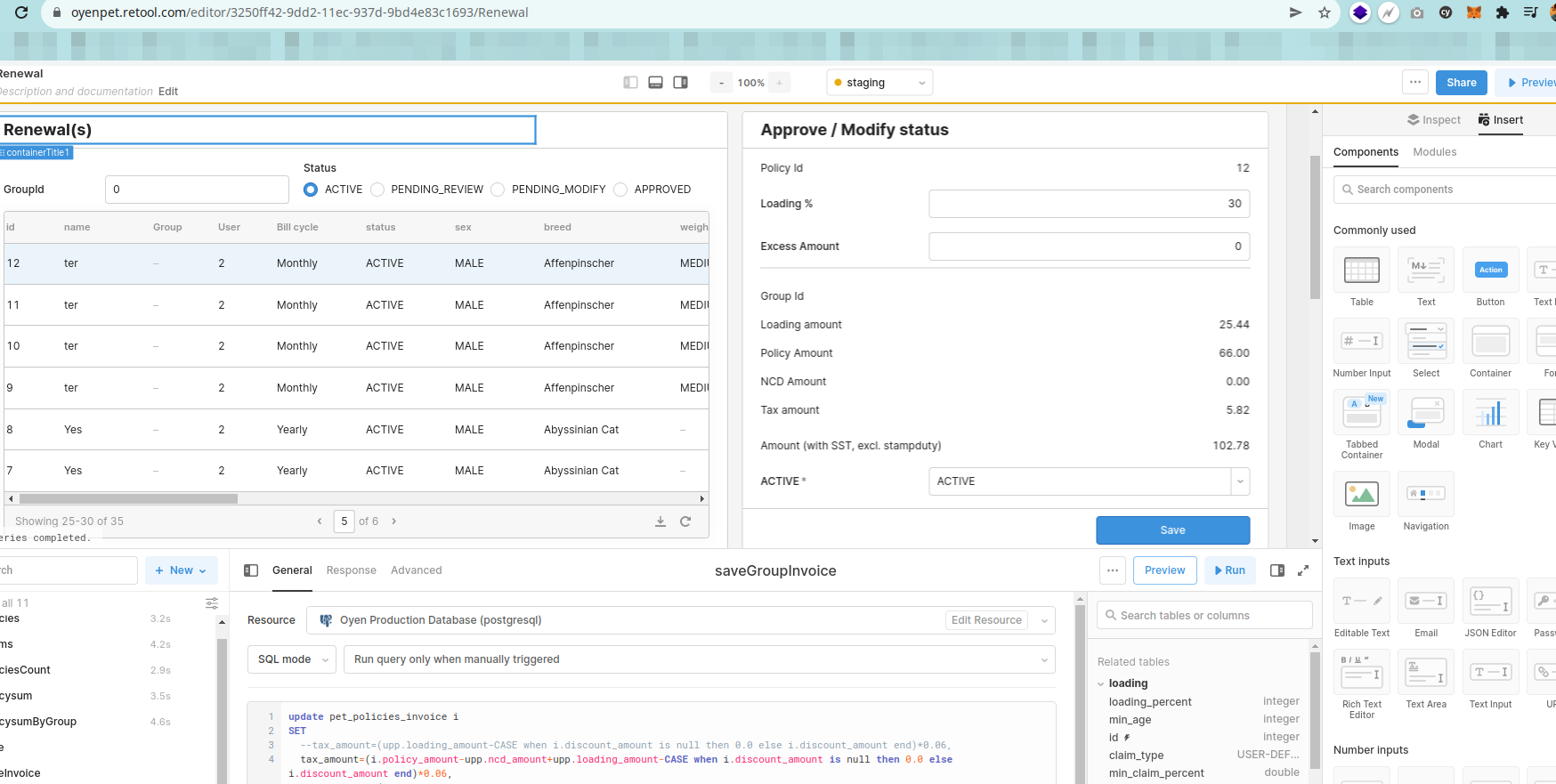
Task: Select the APPROVED status radio
Action: (621, 190)
